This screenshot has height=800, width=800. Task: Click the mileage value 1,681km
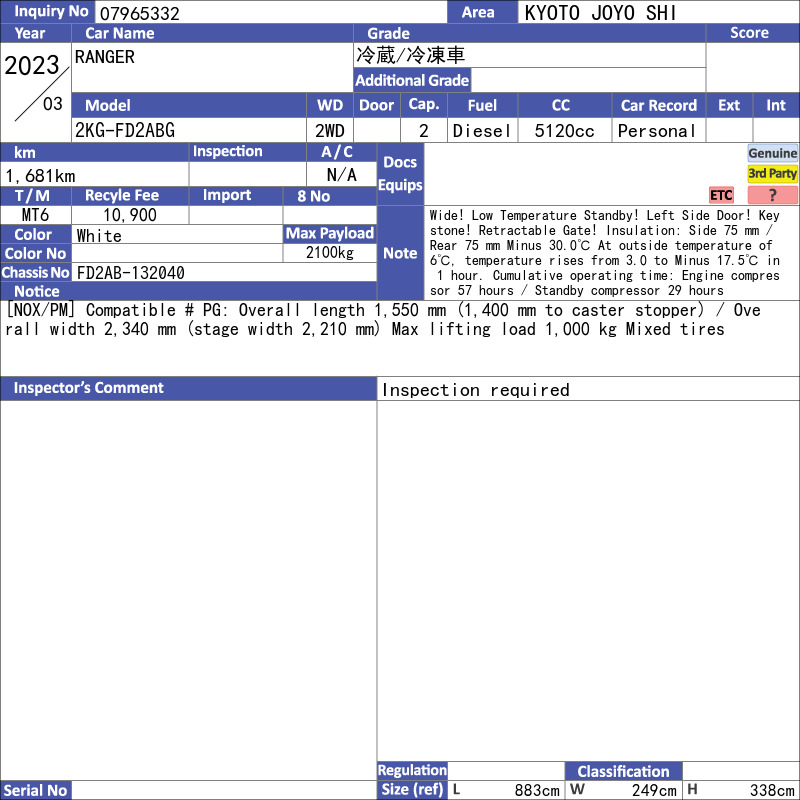(41, 176)
